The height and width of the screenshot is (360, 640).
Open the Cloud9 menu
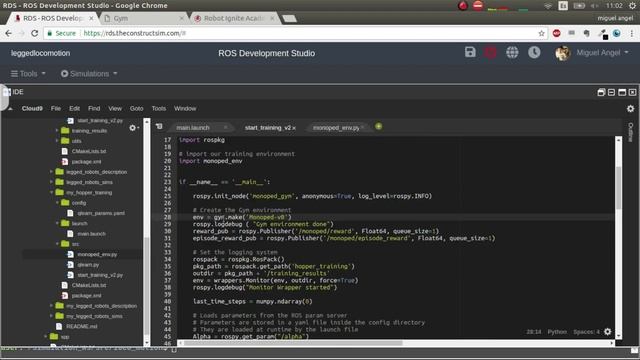pyautogui.click(x=32, y=109)
